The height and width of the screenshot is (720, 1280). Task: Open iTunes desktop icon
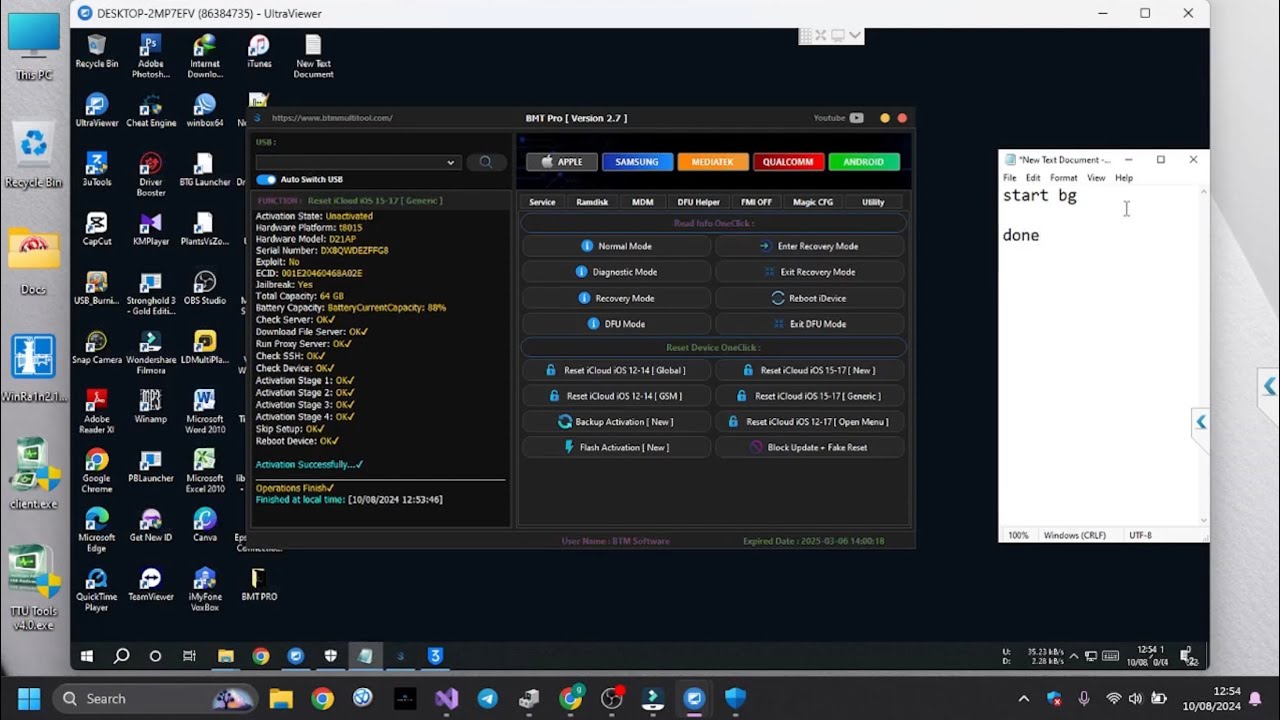[x=259, y=52]
